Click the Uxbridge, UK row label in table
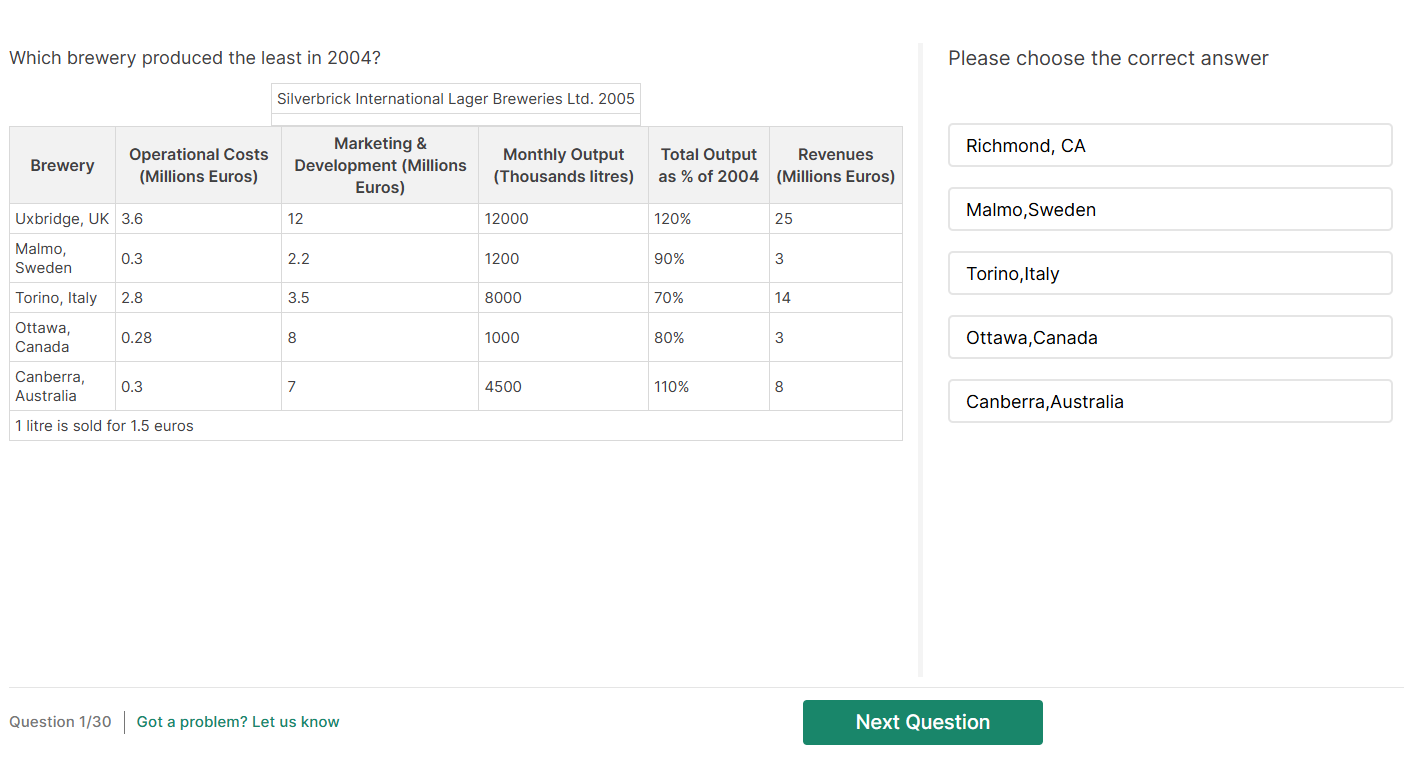 (x=62, y=219)
